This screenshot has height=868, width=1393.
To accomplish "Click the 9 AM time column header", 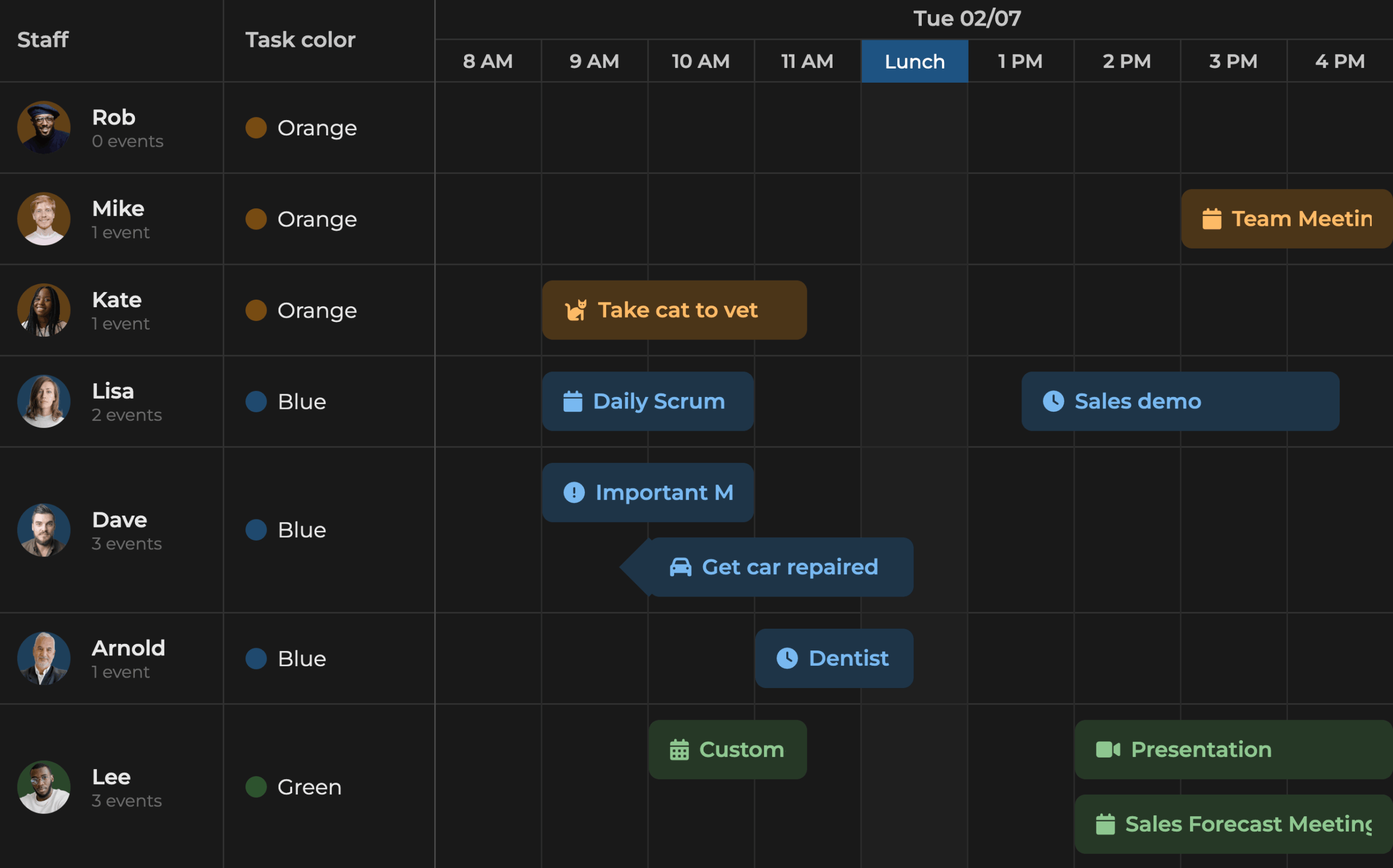I will (x=594, y=61).
